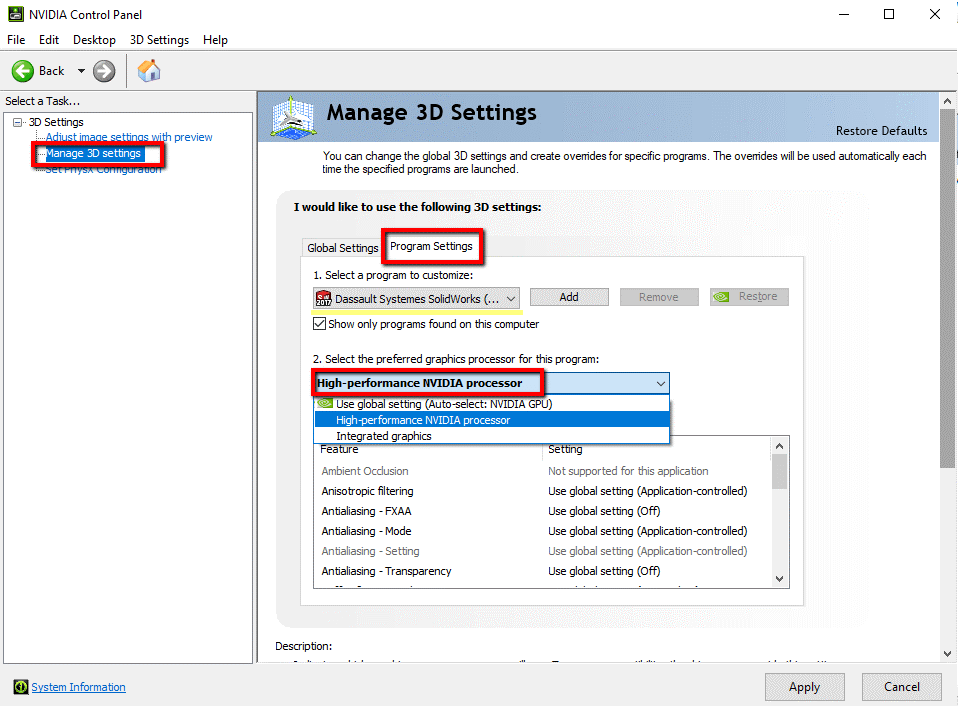Image resolution: width=958 pixels, height=706 pixels.
Task: Collapse the 3D Settings tree node
Action: click(17, 122)
